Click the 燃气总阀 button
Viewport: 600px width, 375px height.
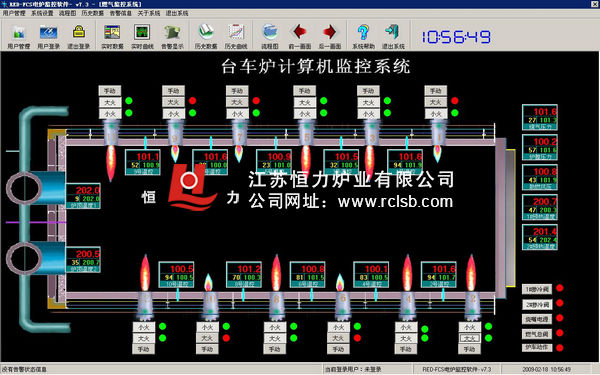tap(537, 334)
